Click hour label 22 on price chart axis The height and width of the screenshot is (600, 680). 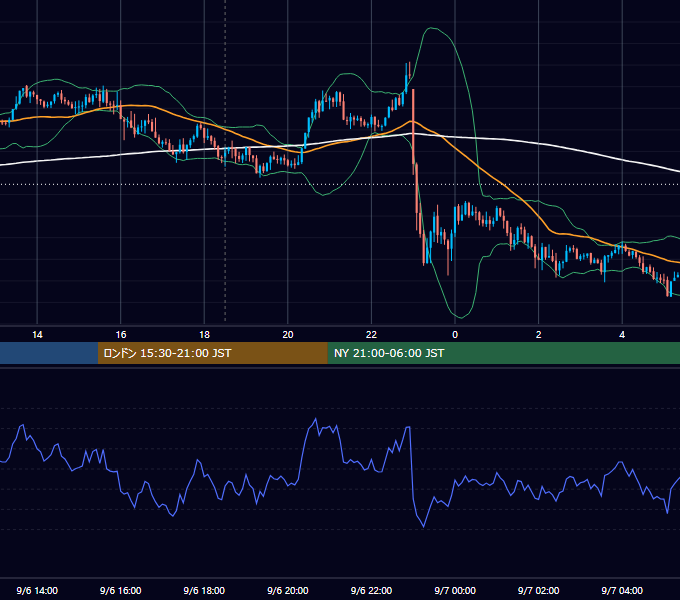[x=371, y=335]
